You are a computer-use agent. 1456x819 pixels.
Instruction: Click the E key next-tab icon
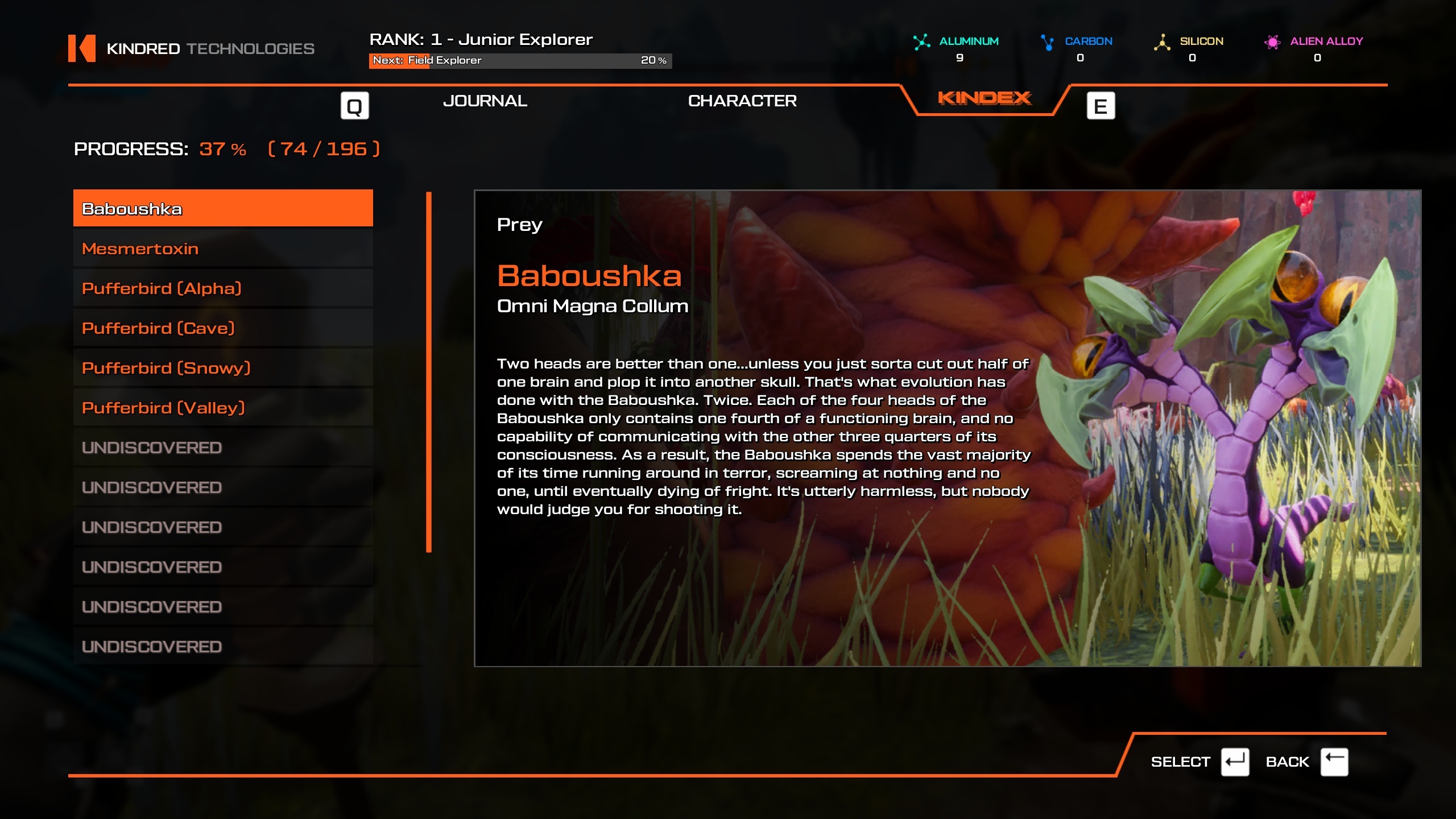point(1101,106)
